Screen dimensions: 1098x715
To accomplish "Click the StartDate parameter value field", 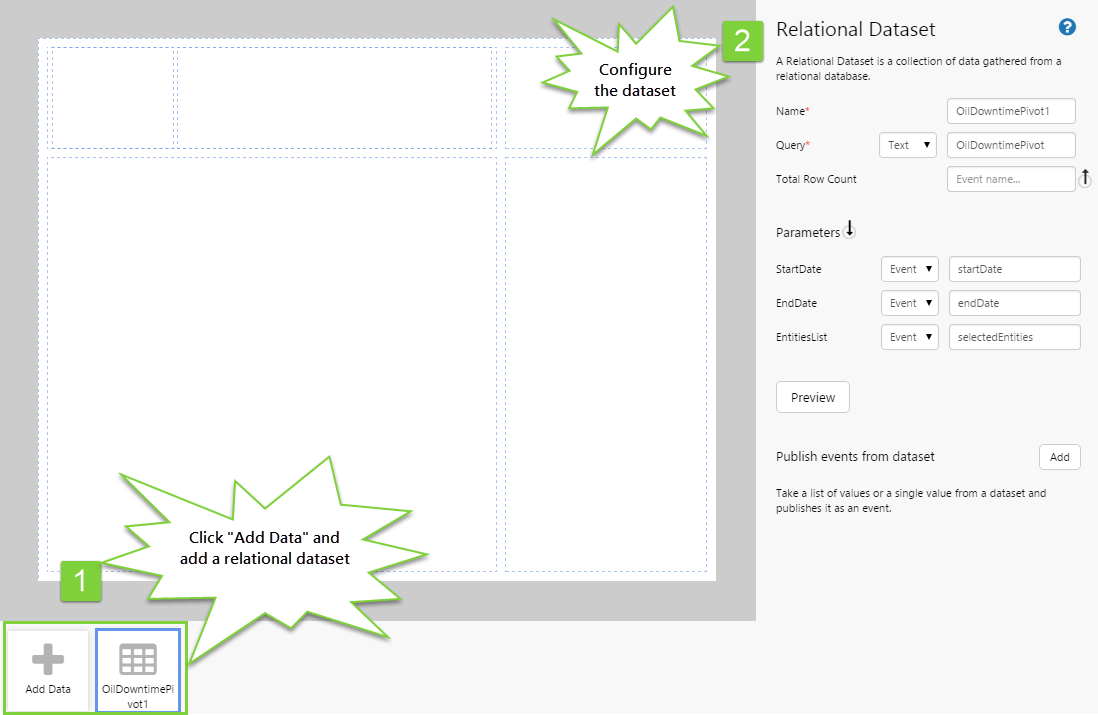I will click(x=1014, y=269).
